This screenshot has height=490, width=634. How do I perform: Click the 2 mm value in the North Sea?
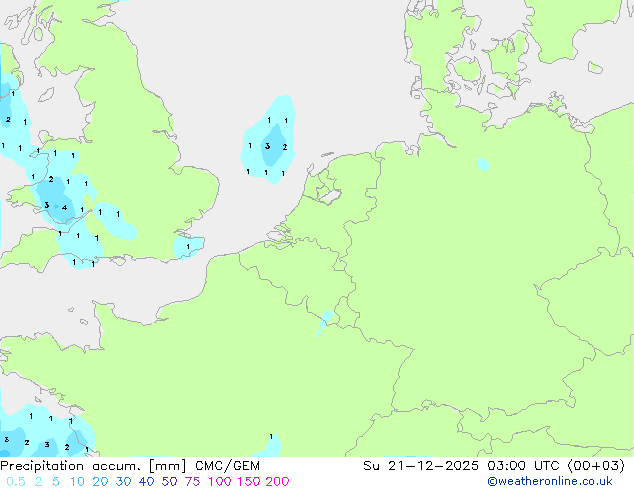click(285, 147)
